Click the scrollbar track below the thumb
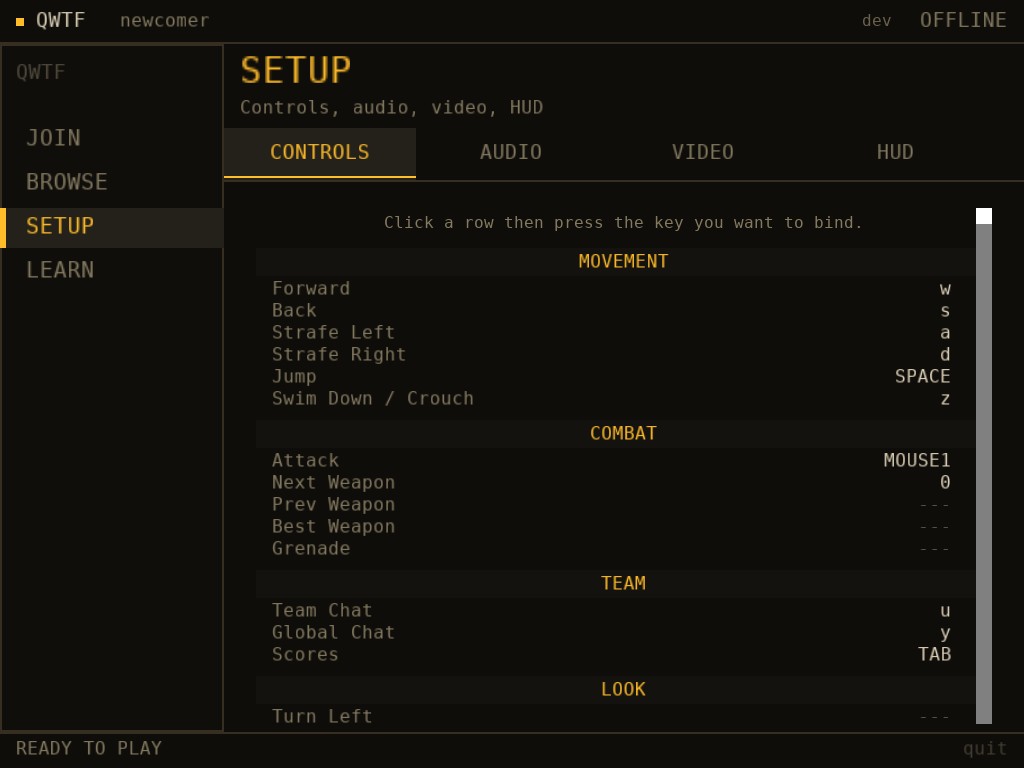1024x768 pixels. [984, 474]
